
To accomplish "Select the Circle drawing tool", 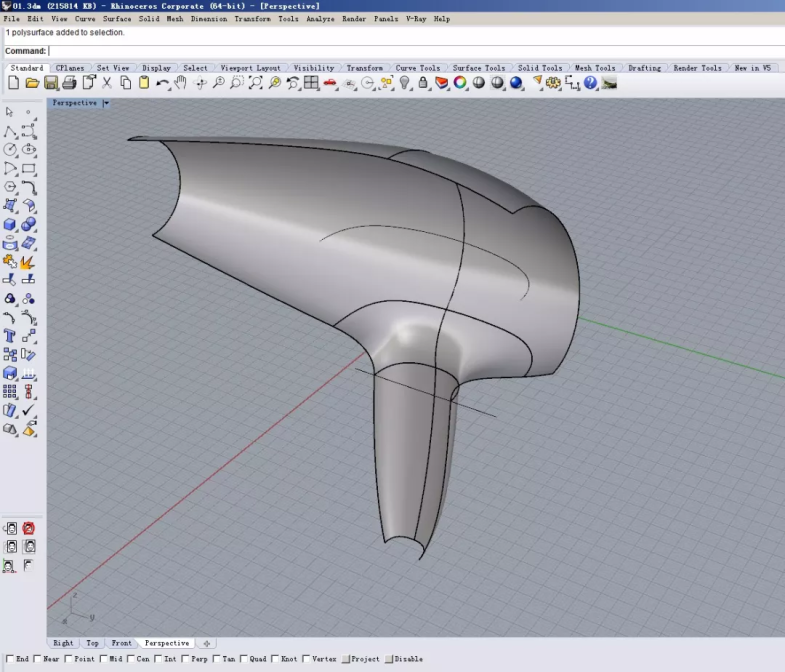I will click(10, 150).
